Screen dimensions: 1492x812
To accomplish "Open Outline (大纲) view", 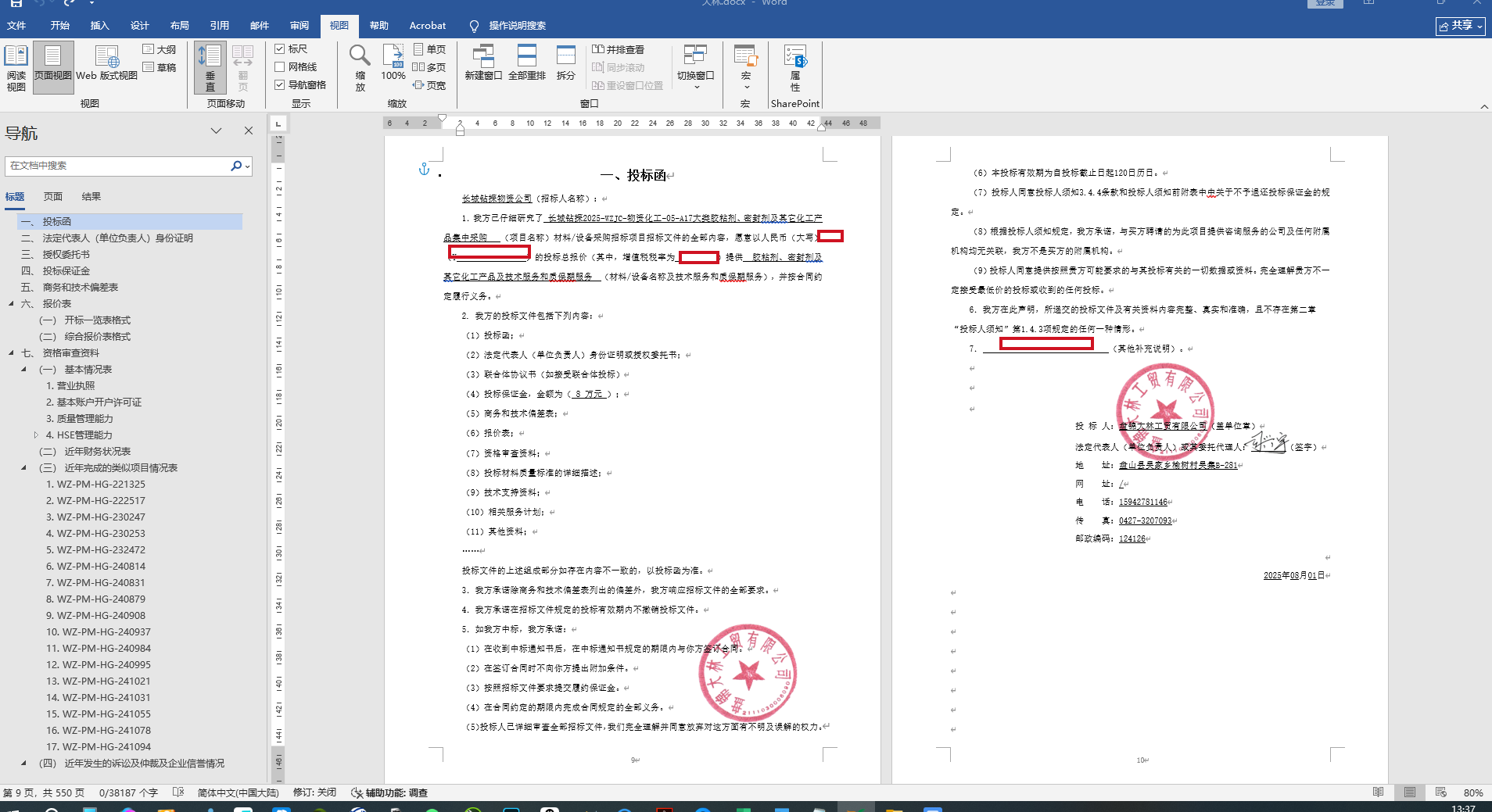I will [160, 49].
